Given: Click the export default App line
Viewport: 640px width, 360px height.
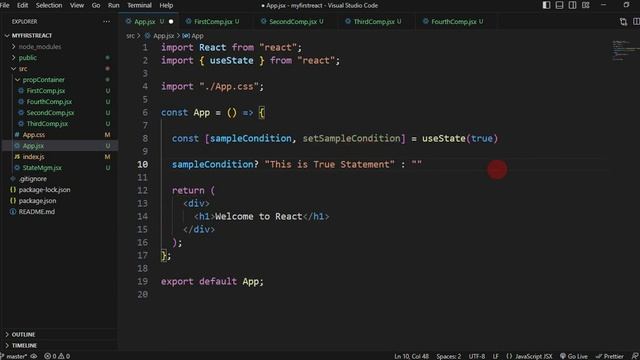Looking at the screenshot, I should click(x=212, y=281).
